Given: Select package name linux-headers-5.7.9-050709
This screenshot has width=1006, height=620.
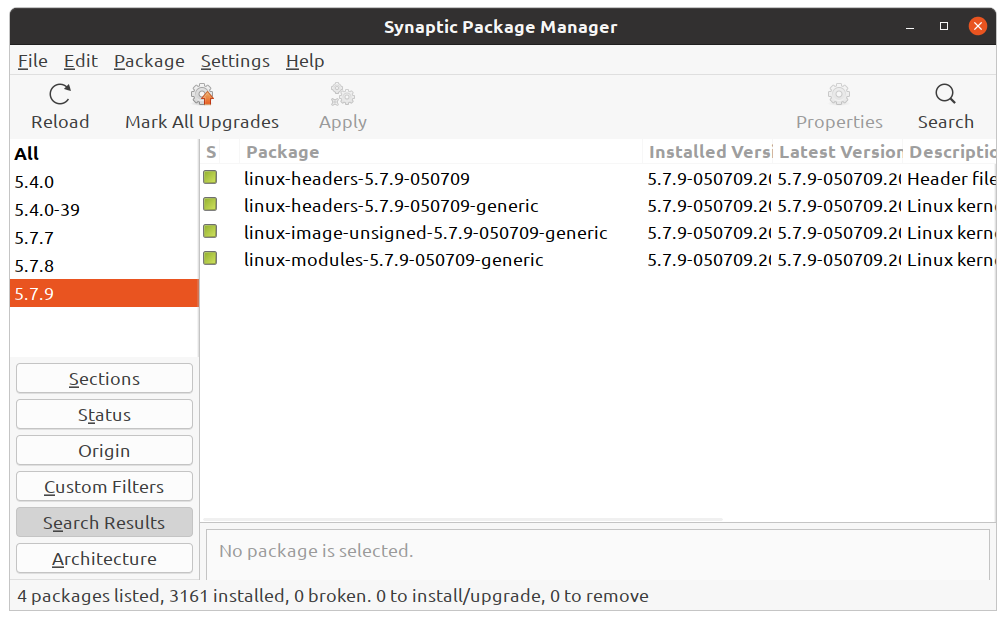Looking at the screenshot, I should point(357,178).
